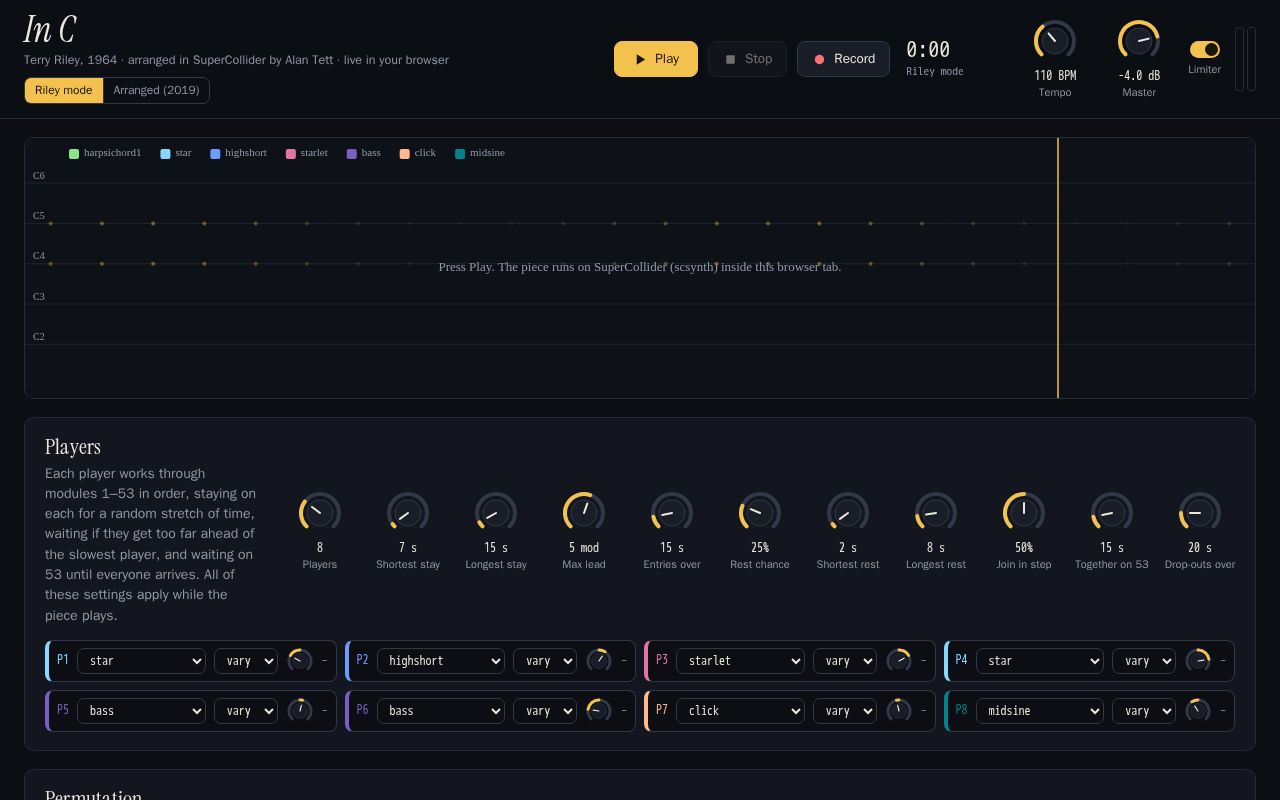Click the P5 player level knob

click(300, 711)
